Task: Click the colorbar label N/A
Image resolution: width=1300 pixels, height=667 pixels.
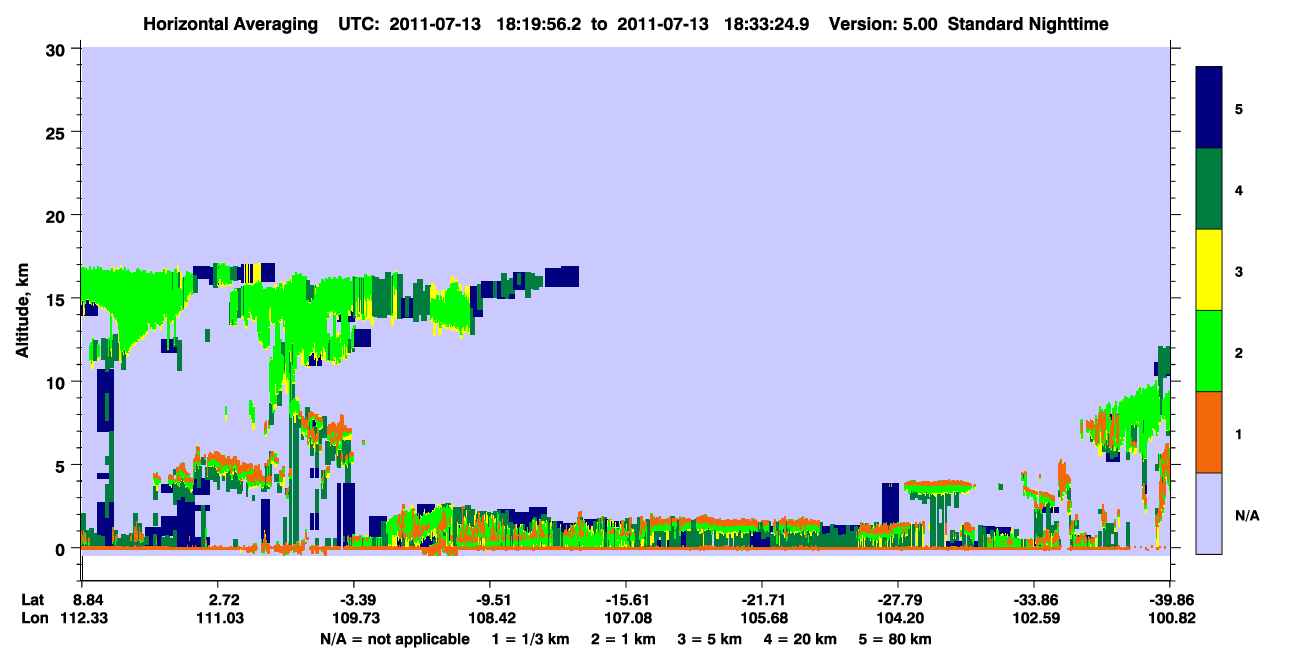Action: [1246, 515]
